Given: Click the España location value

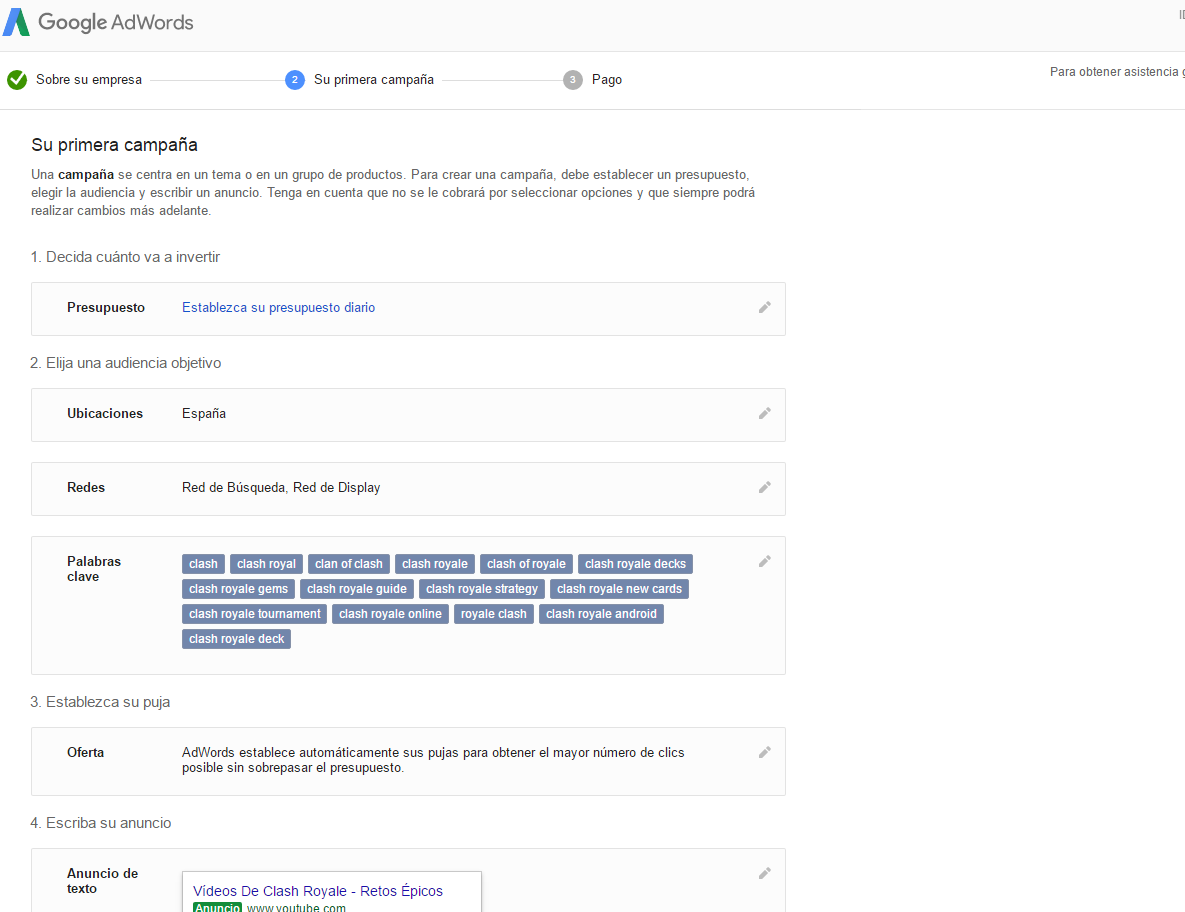Looking at the screenshot, I should point(204,413).
